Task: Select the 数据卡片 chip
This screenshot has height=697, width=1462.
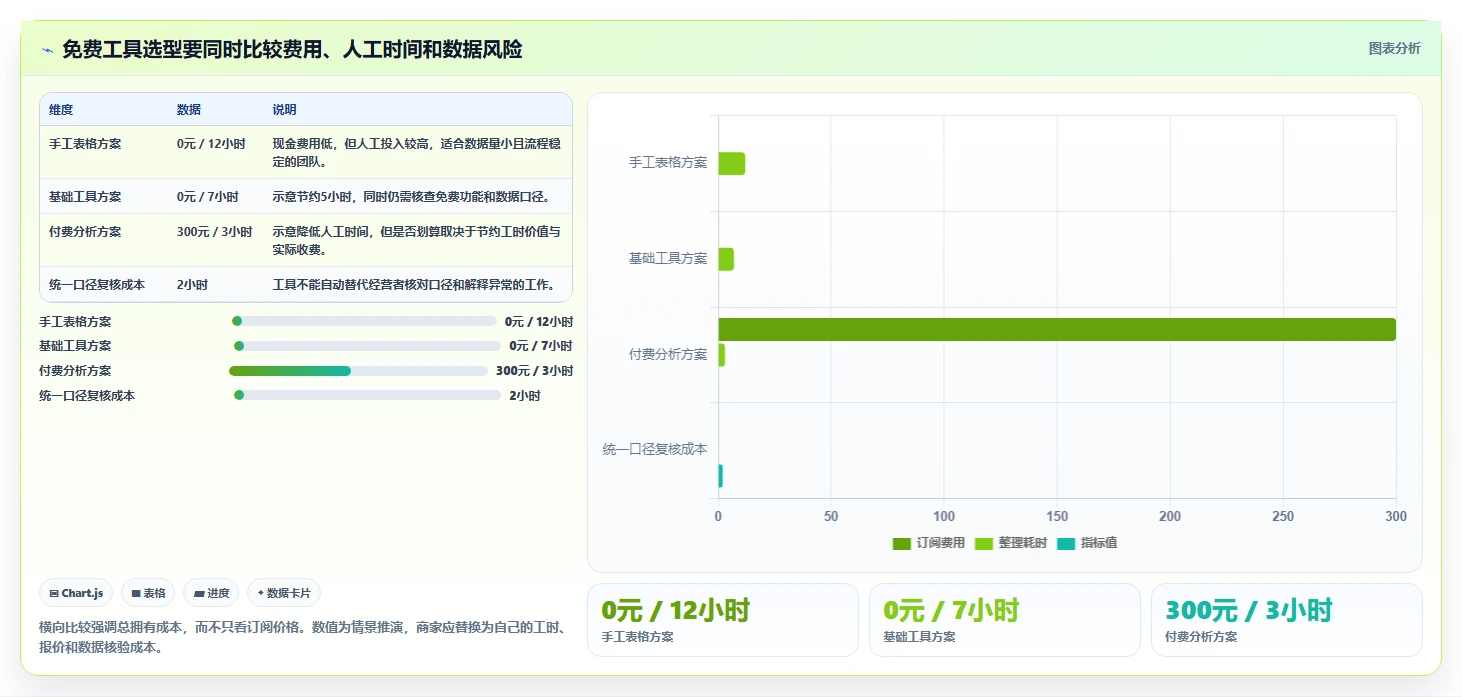Action: pyautogui.click(x=284, y=593)
